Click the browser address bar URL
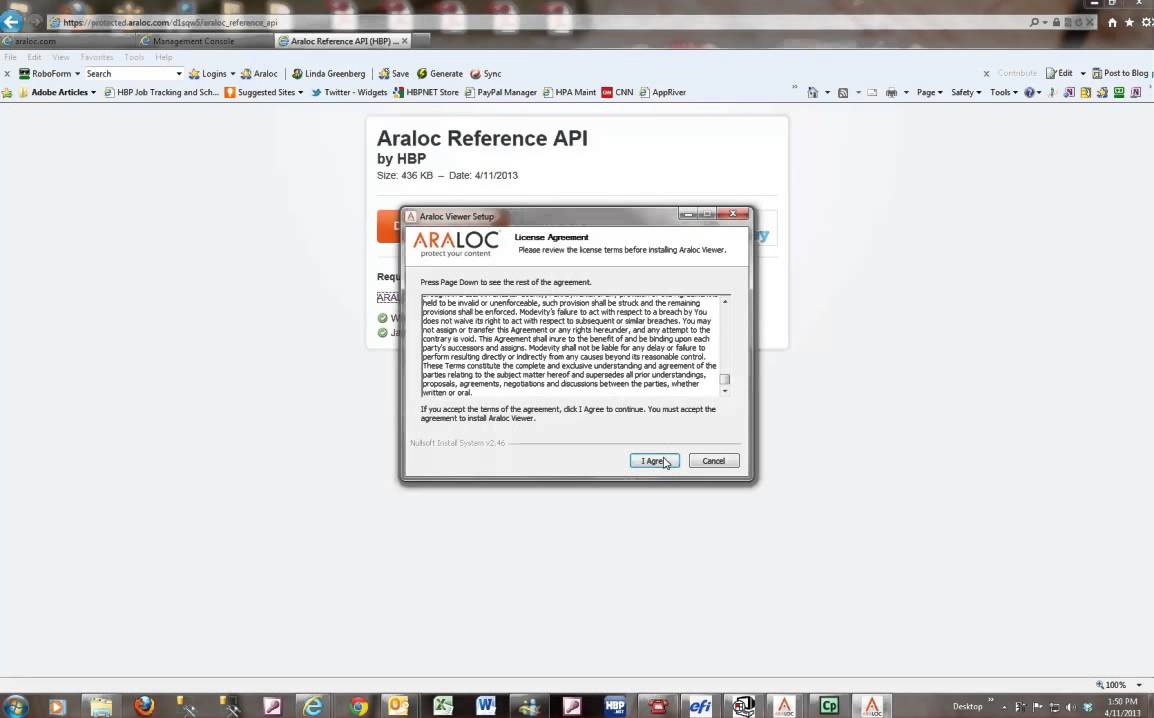 [x=170, y=23]
